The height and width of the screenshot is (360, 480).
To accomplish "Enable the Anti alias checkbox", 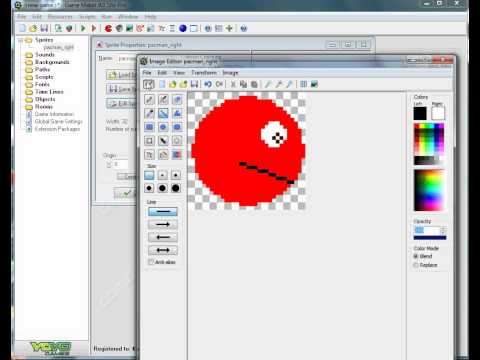I will coord(151,262).
